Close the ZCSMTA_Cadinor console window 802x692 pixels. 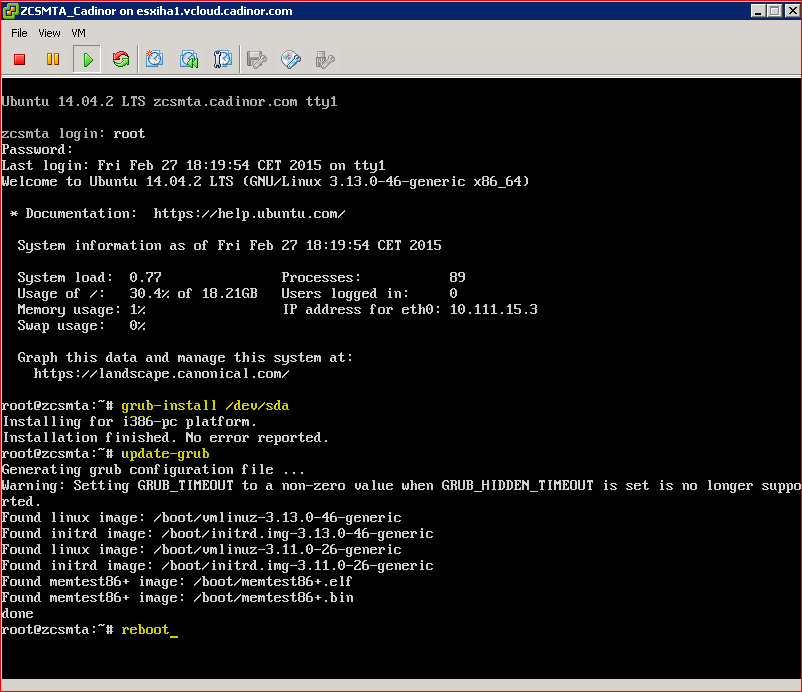coord(793,11)
